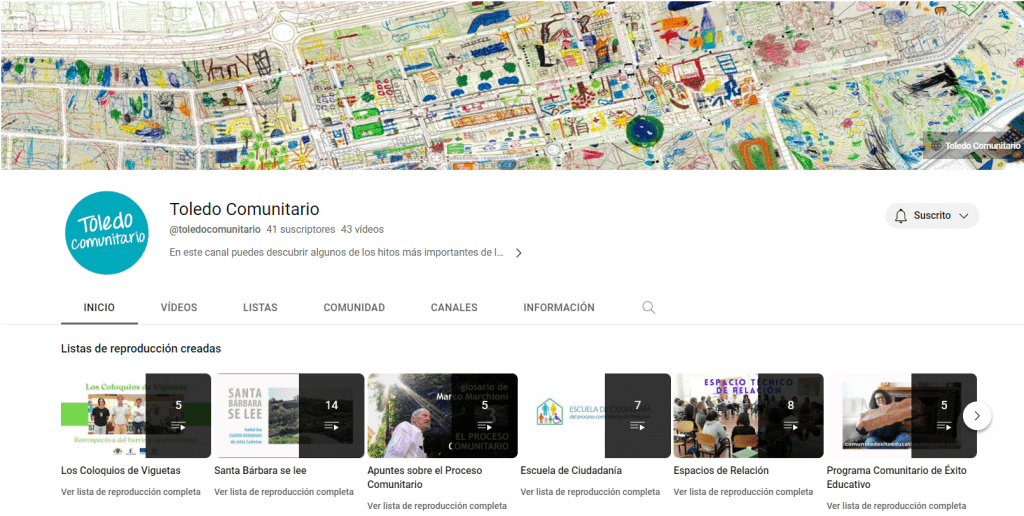Image resolution: width=1024 pixels, height=516 pixels.
Task: Click globe icon on banner Toledo Comunitario link
Action: [936, 146]
